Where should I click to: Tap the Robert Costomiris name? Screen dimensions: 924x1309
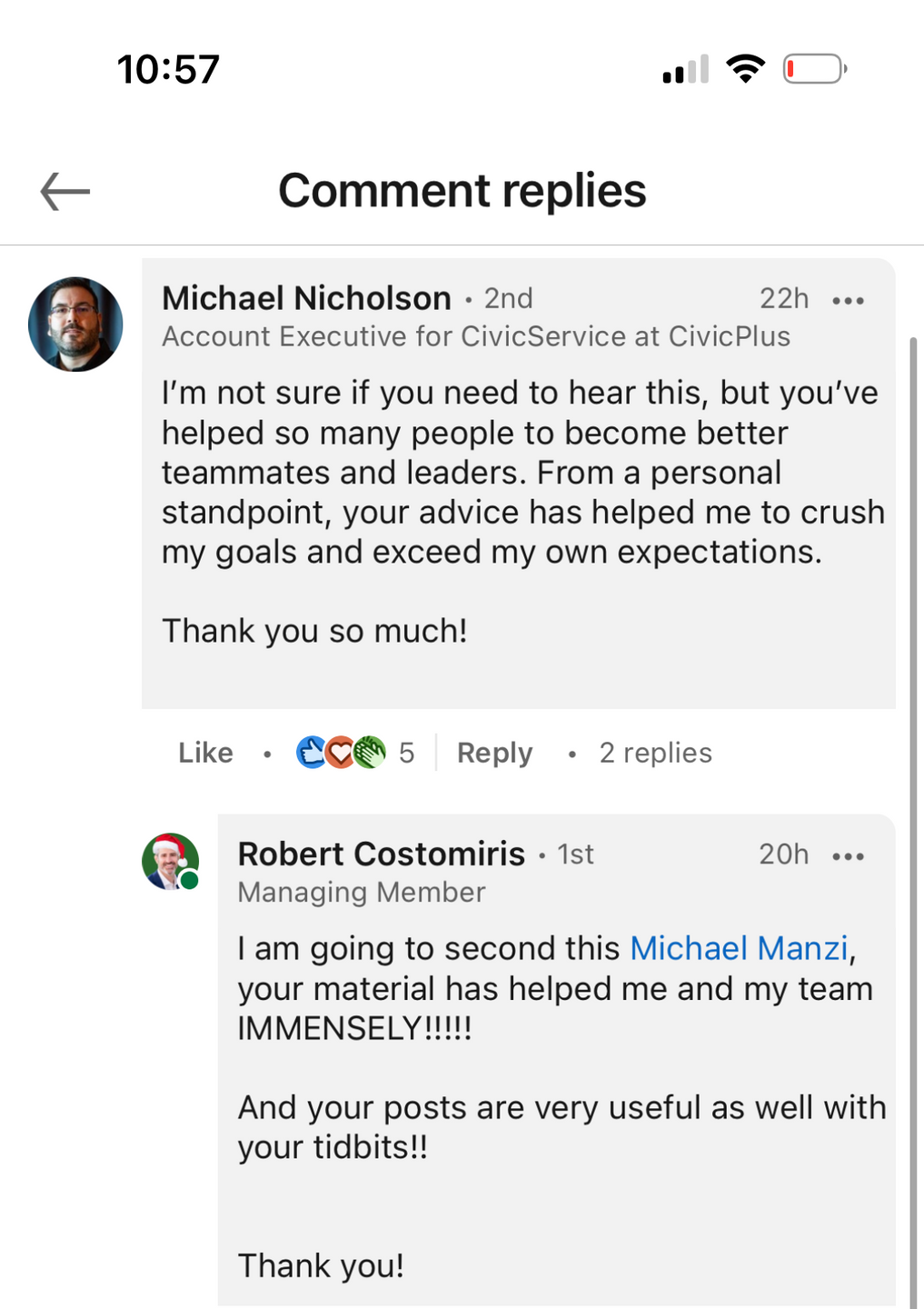pyautogui.click(x=381, y=854)
